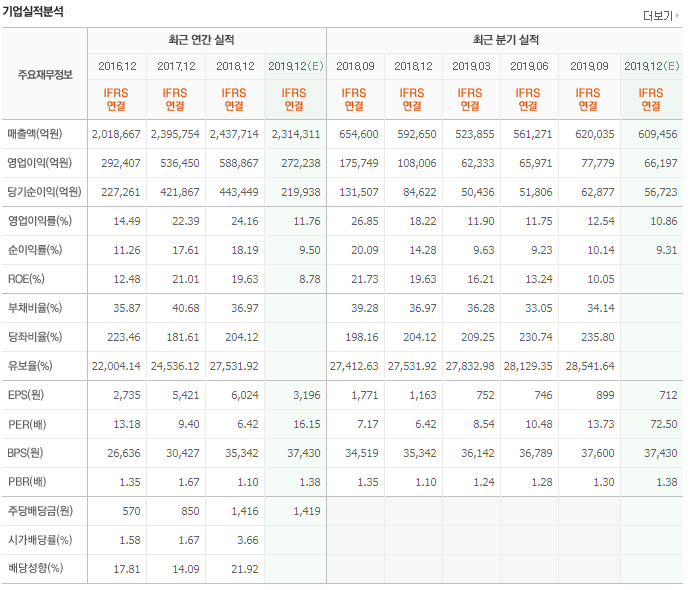
Task: Click the 77,779 operating profit value
Action: 598,163
